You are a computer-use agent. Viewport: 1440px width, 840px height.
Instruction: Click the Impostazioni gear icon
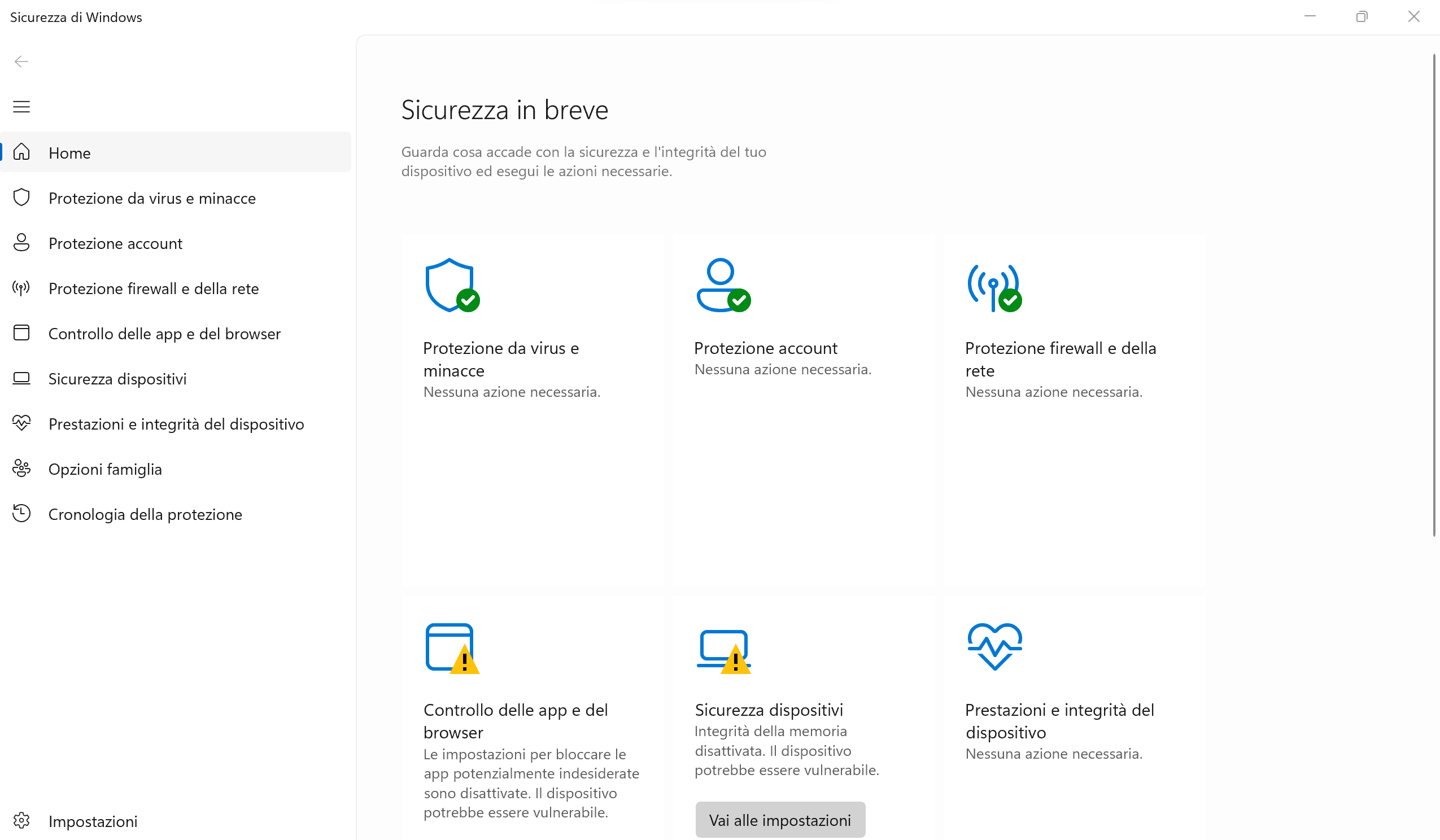(21, 821)
